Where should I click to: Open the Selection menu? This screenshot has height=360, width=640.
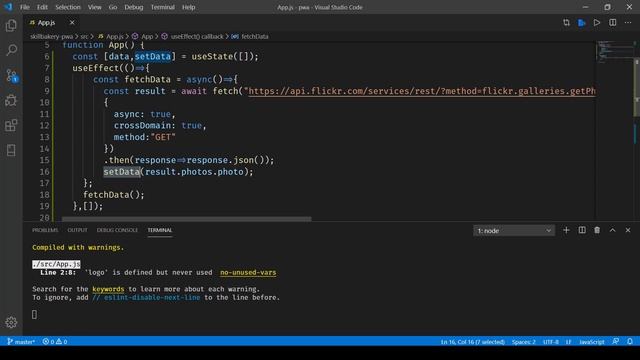coord(68,7)
